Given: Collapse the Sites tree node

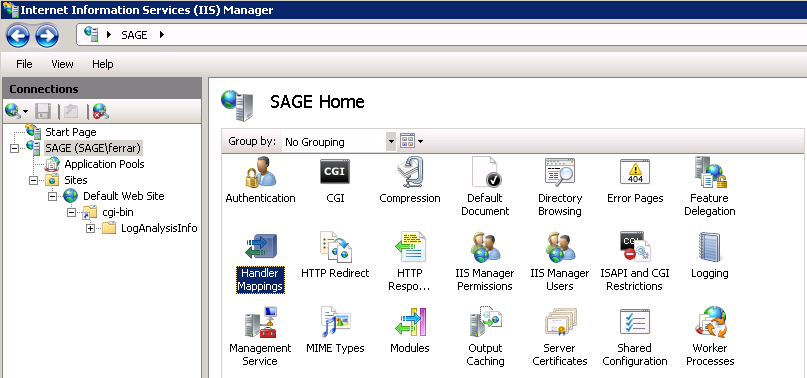Looking at the screenshot, I should (x=33, y=180).
